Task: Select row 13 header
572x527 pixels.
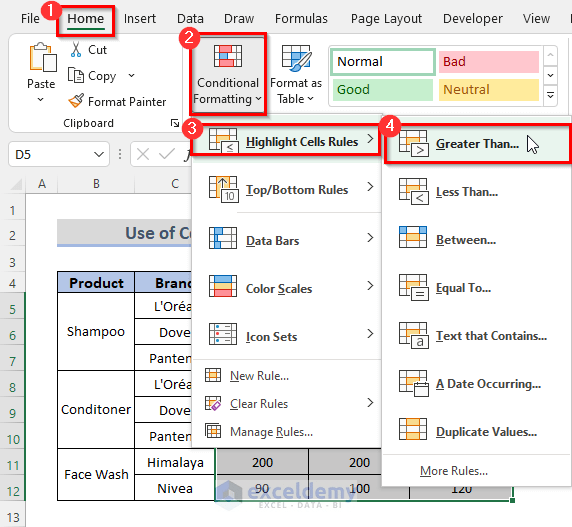Action: 13,517
